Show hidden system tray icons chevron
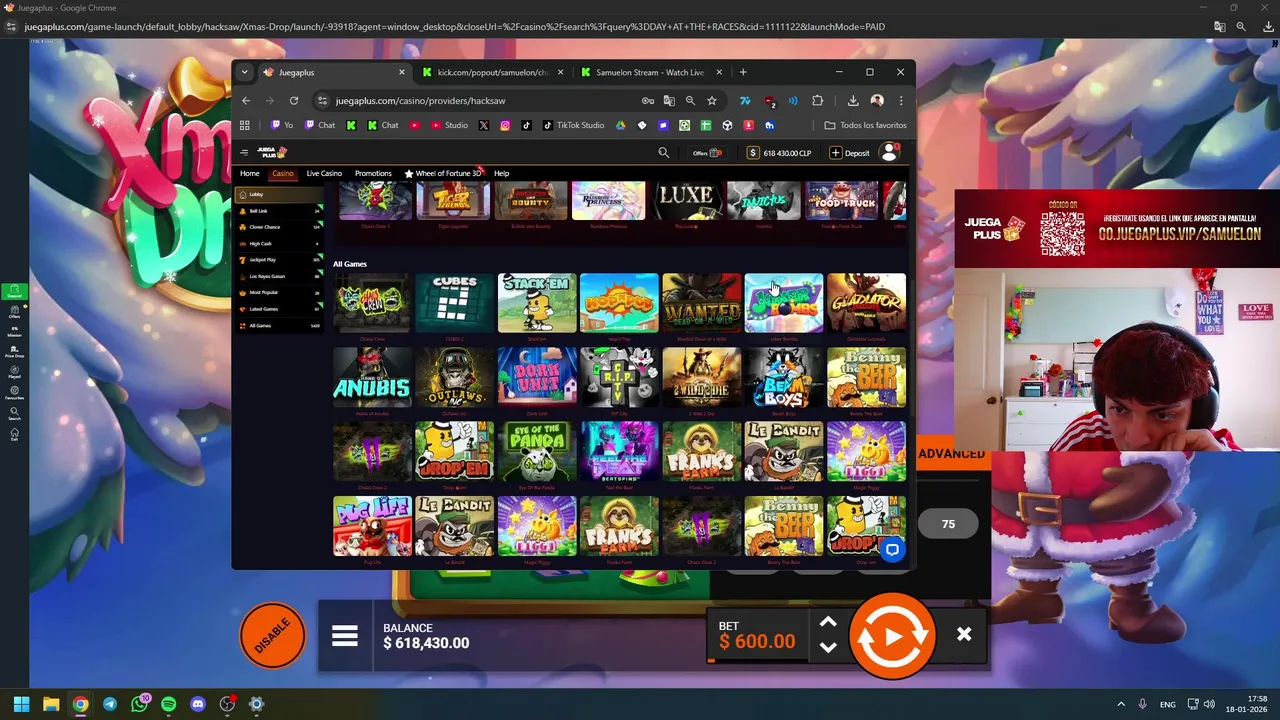 click(1121, 704)
